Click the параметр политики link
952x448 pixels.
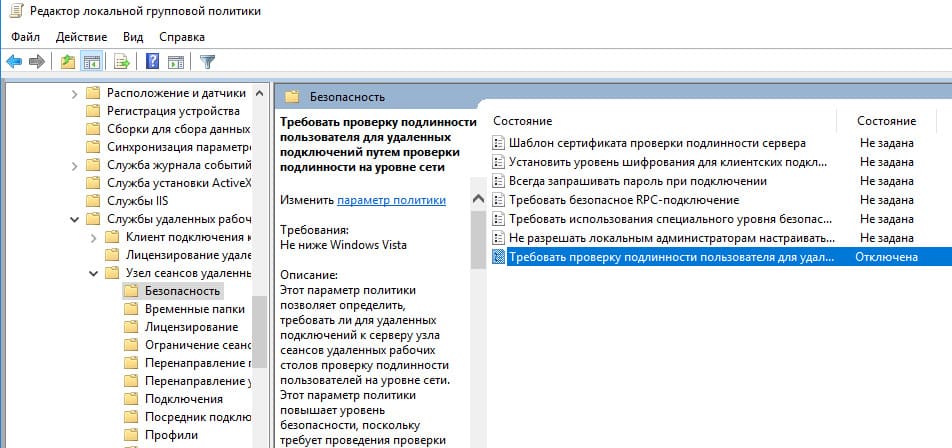(392, 200)
